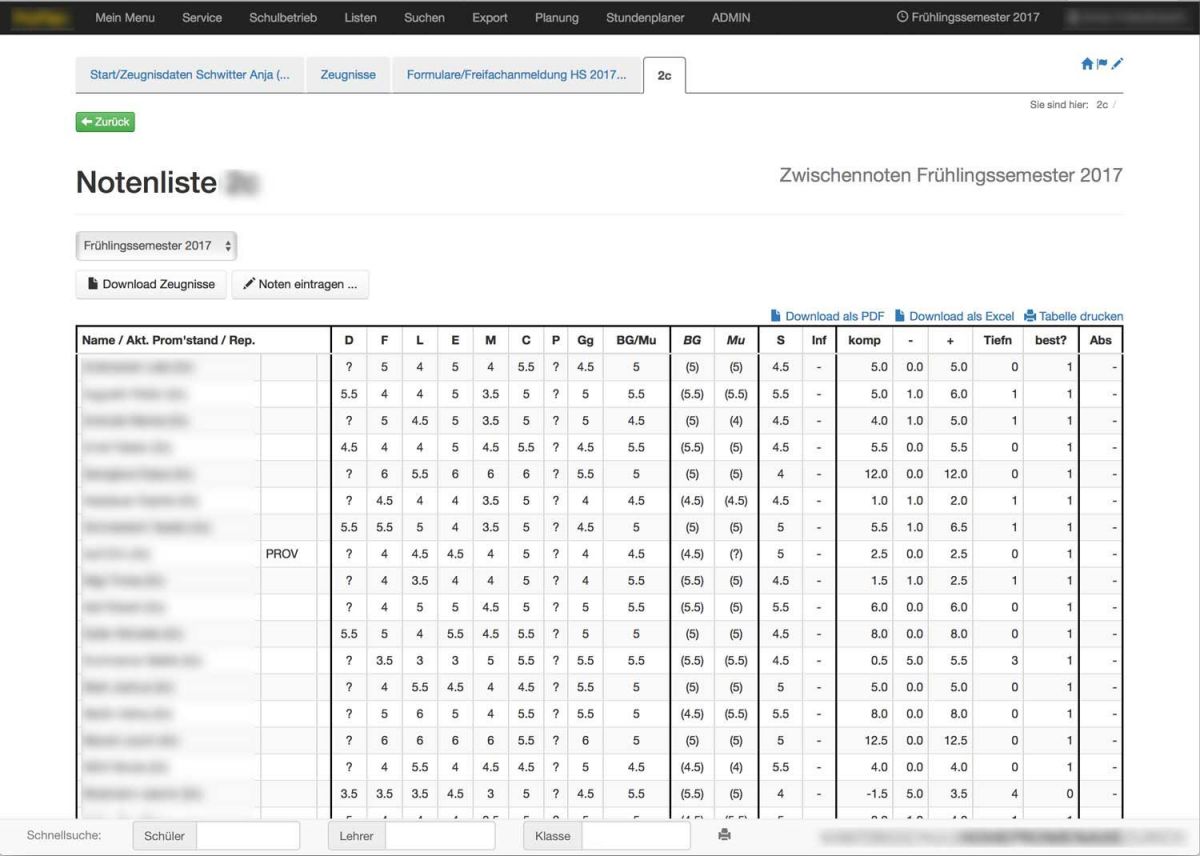Click the Noten eintragen button
Screen dimensions: 1200x856
pos(300,284)
